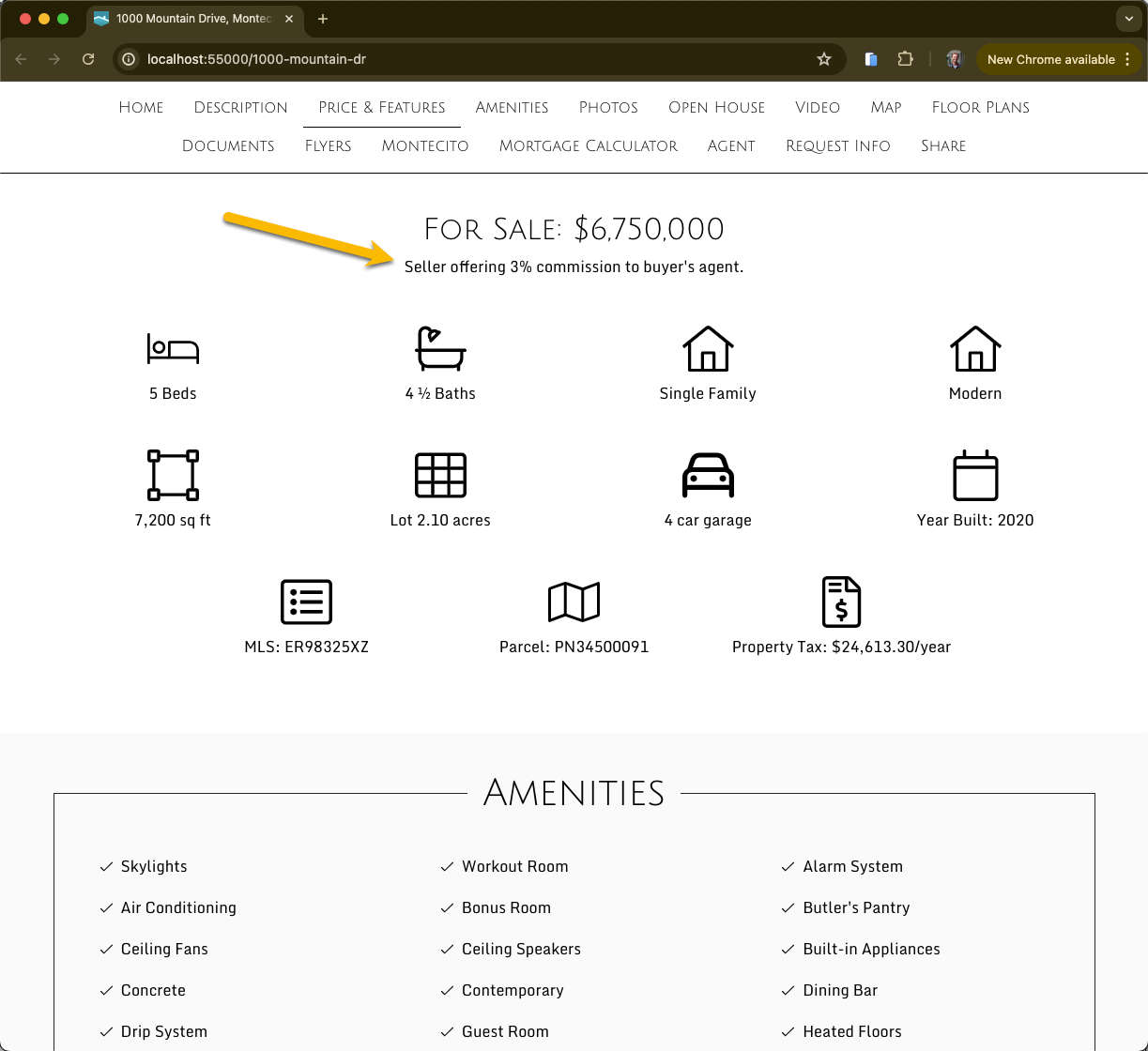Click the Drip System amenity
Screen dimensions: 1148x1051
tap(163, 1031)
